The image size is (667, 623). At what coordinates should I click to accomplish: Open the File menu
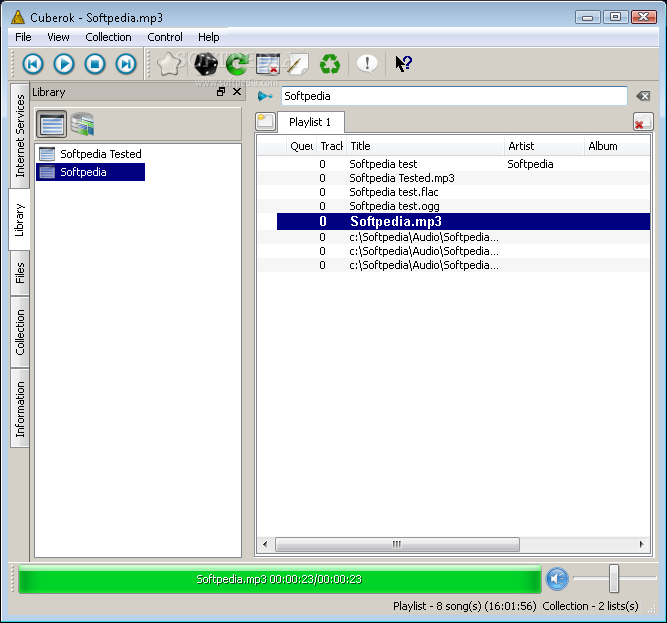[x=23, y=37]
